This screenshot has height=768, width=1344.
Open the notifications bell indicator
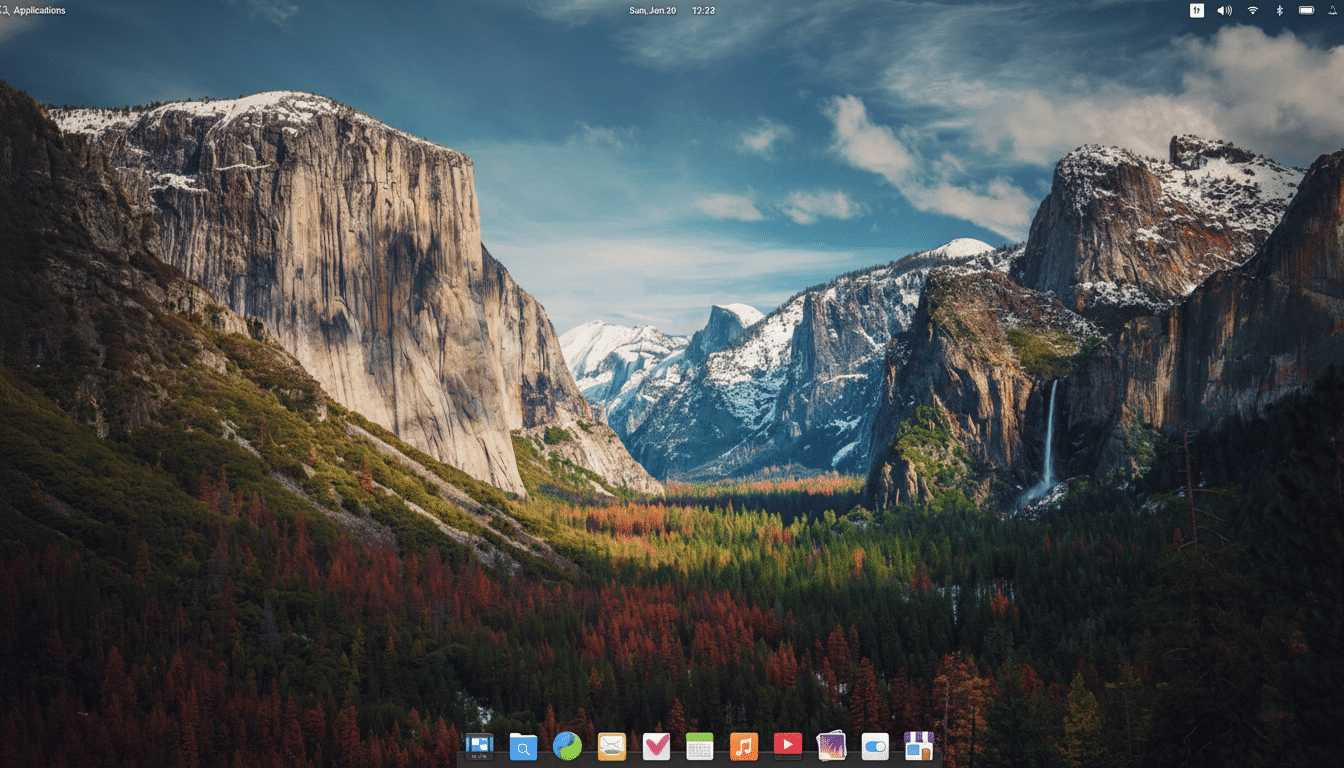[x=1333, y=10]
